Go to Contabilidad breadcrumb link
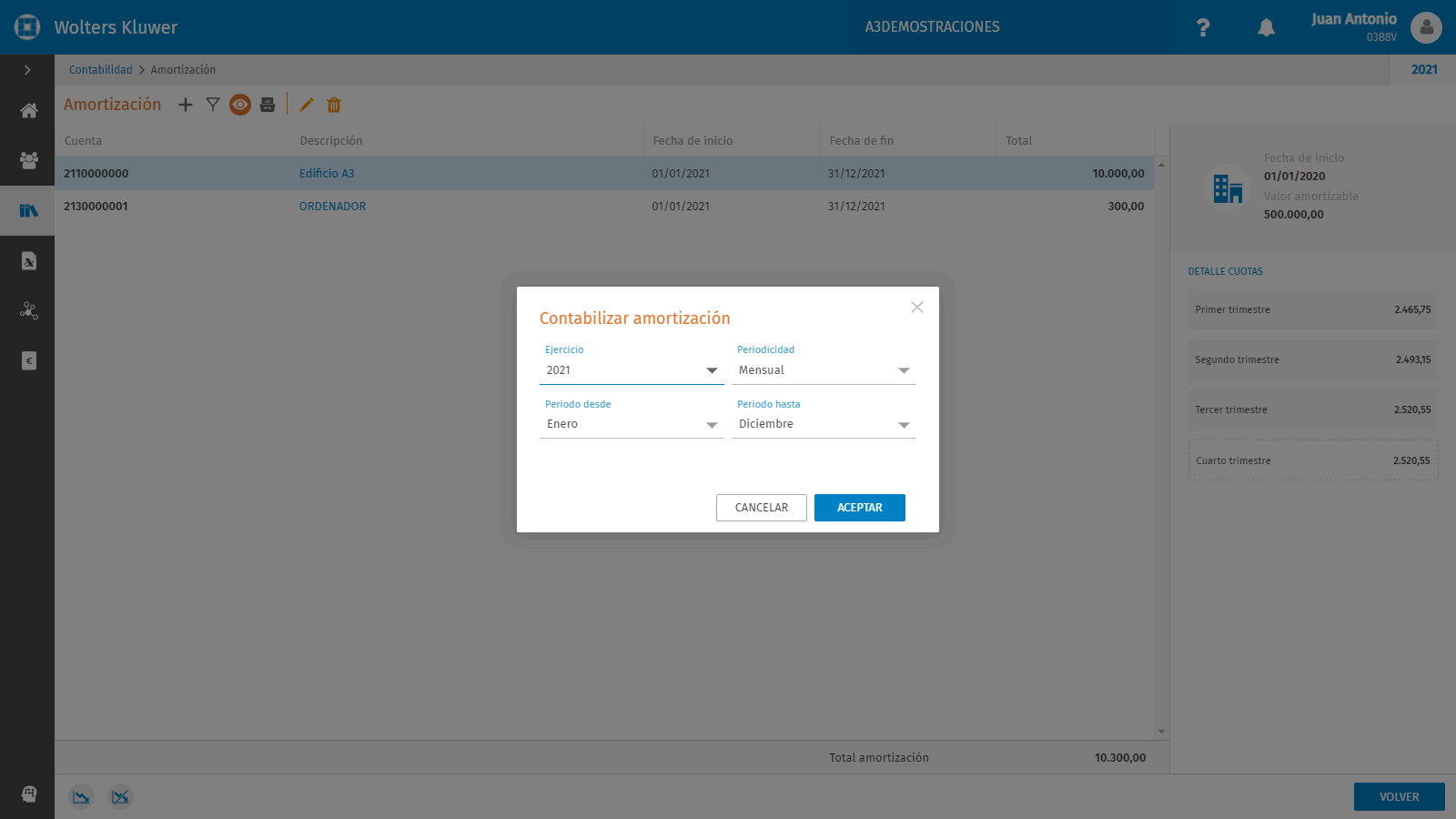The width and height of the screenshot is (1456, 819). click(101, 70)
